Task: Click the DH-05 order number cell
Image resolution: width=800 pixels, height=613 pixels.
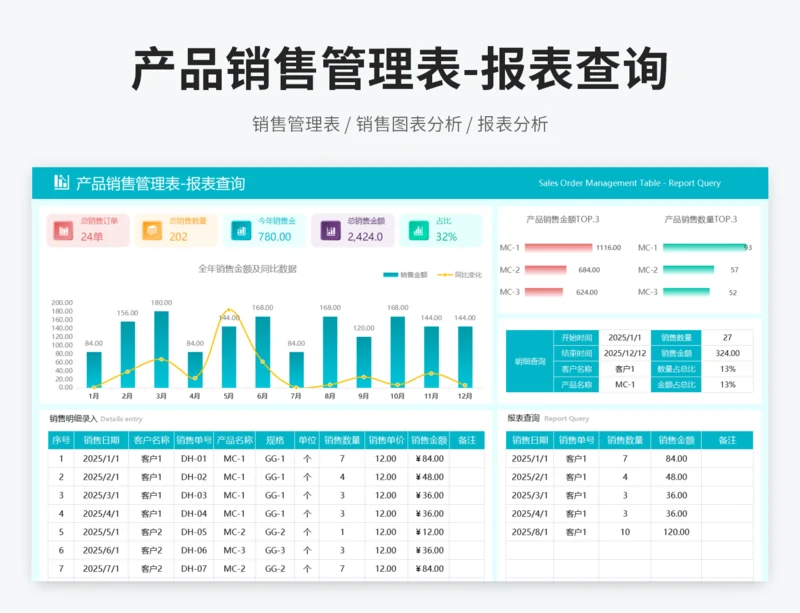Action: 194,532
